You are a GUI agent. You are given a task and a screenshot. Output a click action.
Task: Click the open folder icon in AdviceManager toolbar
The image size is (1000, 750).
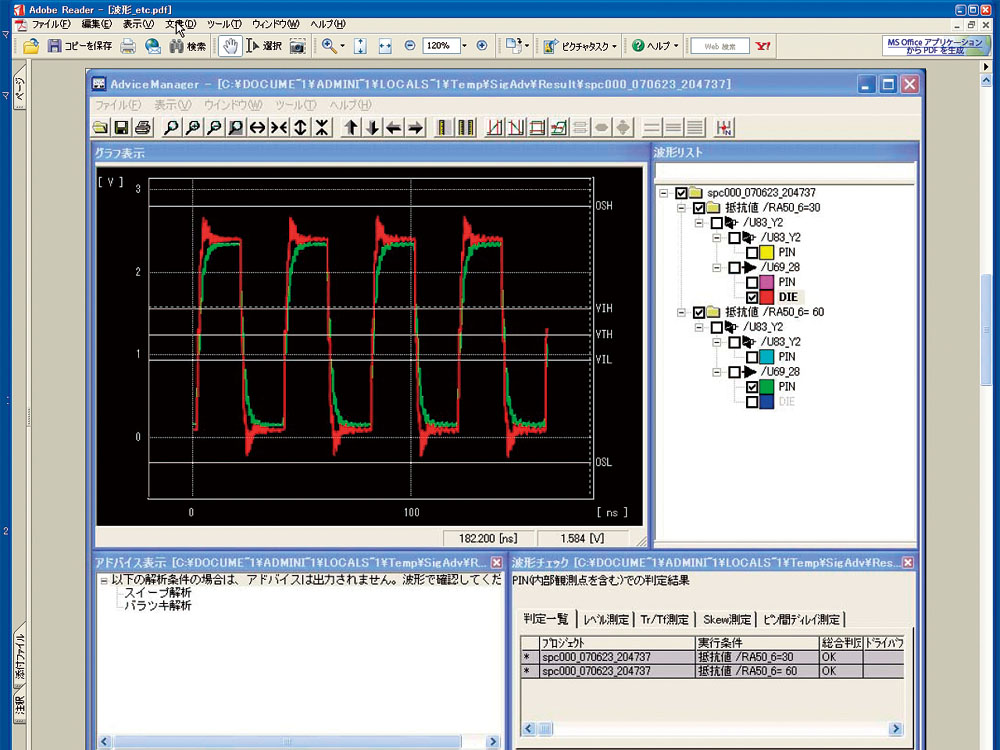click(100, 127)
